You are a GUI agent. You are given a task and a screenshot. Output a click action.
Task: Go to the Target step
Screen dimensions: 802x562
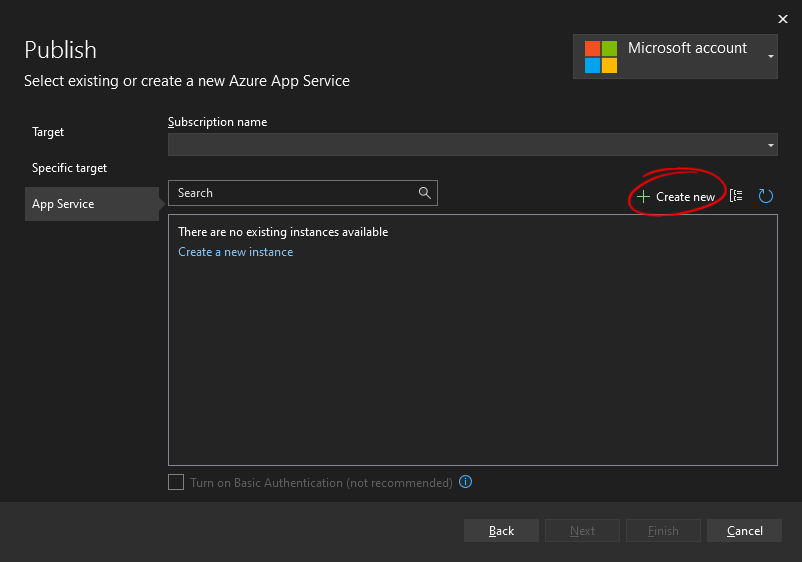click(48, 132)
